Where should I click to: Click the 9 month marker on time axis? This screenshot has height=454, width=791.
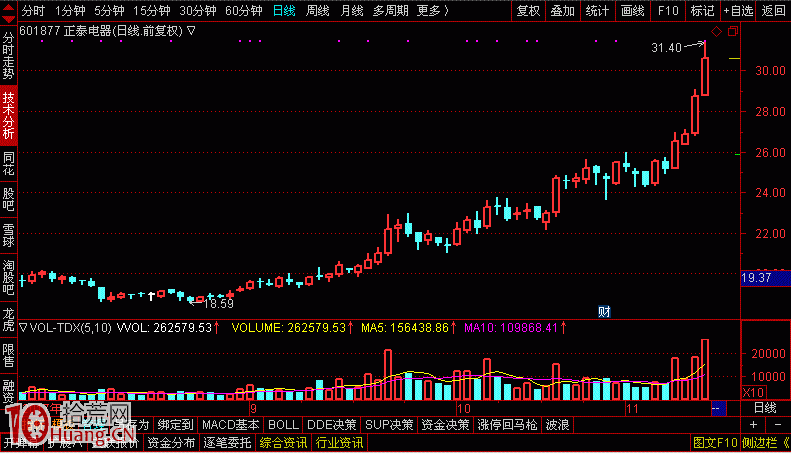[253, 409]
